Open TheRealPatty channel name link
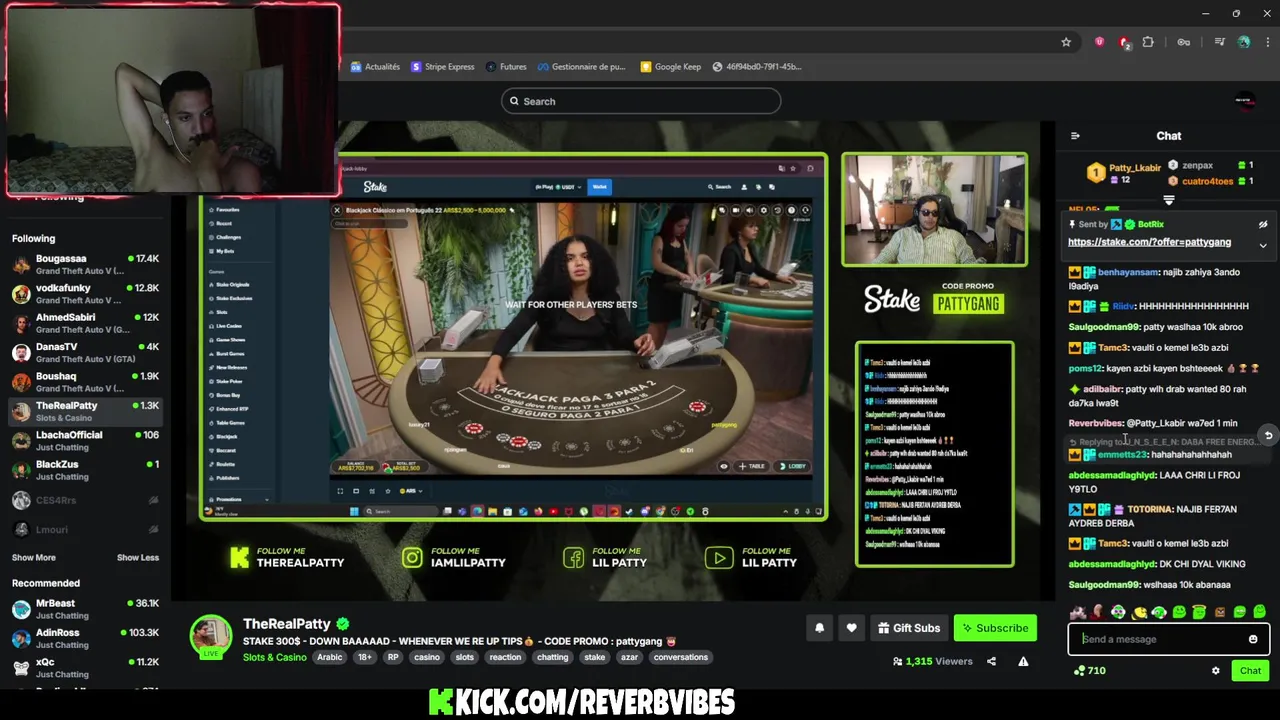This screenshot has height=720, width=1280. click(x=286, y=624)
